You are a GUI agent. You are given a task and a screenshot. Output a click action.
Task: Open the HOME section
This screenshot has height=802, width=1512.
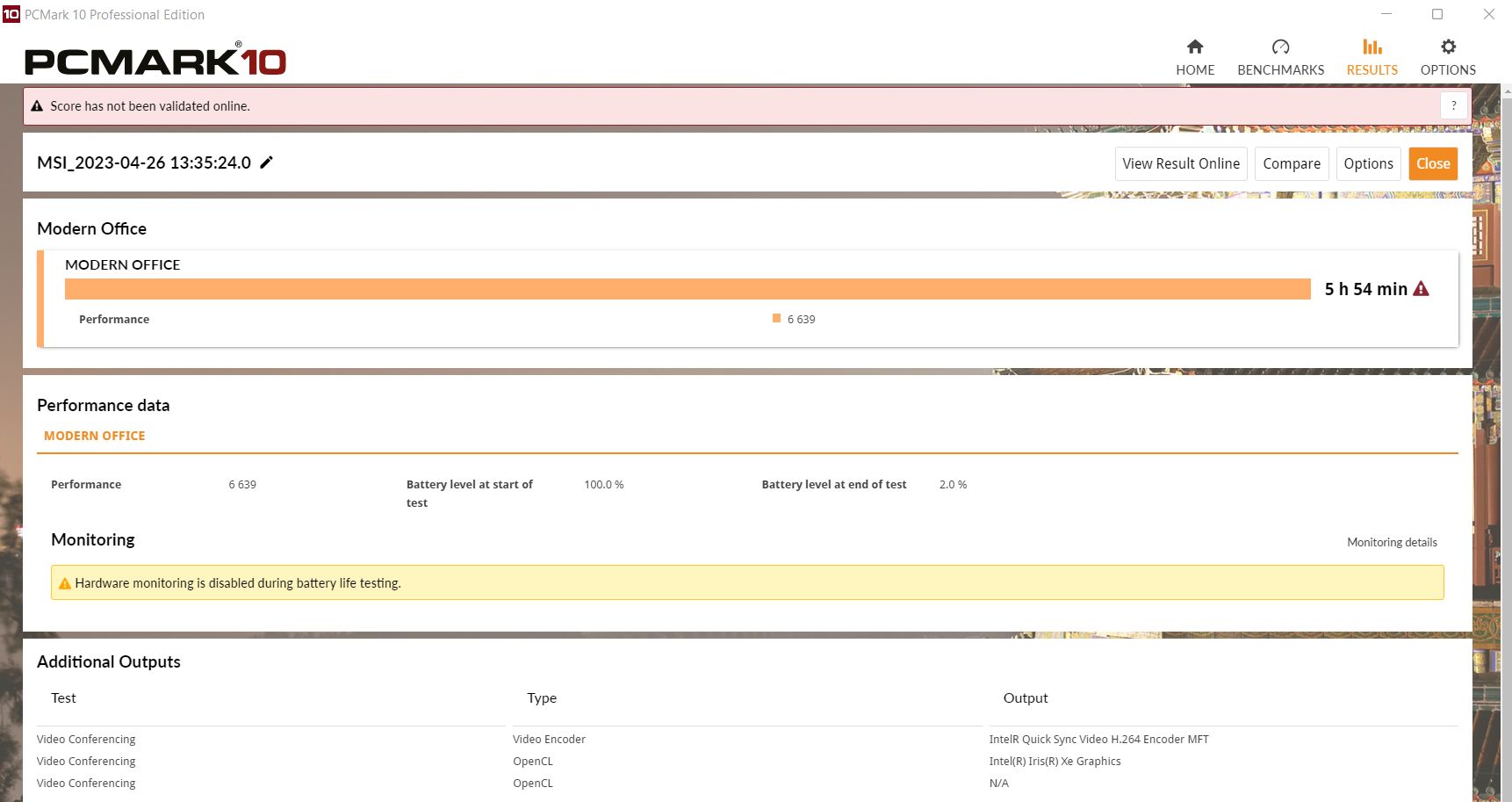(x=1195, y=58)
